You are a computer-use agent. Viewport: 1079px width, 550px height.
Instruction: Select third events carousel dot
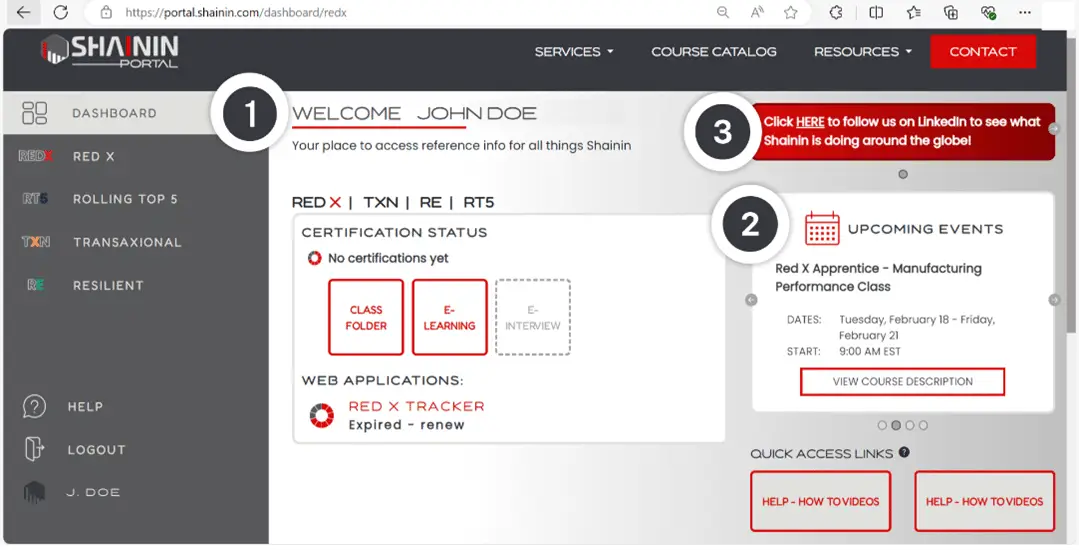pyautogui.click(x=910, y=425)
